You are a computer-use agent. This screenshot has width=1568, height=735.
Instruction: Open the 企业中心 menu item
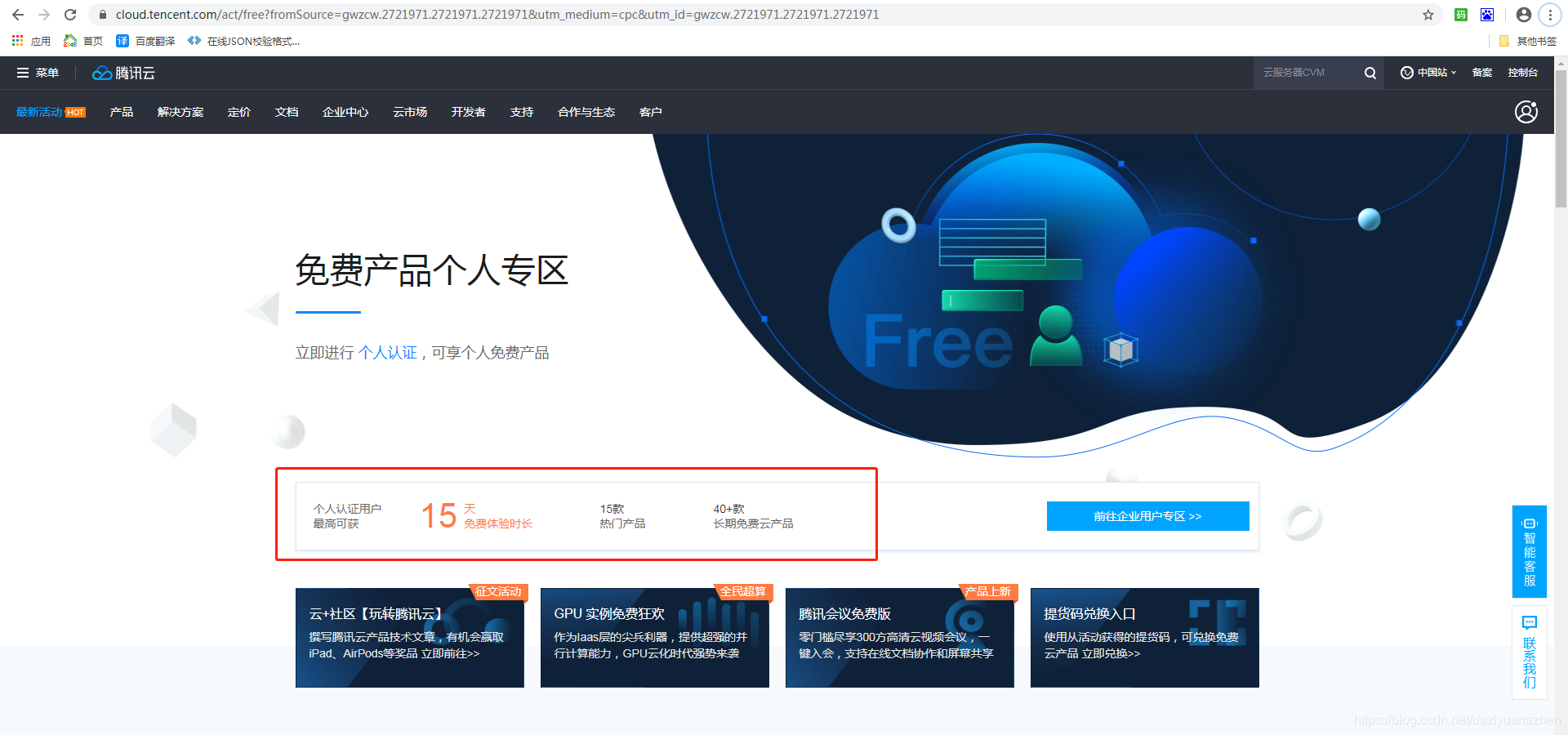tap(345, 112)
